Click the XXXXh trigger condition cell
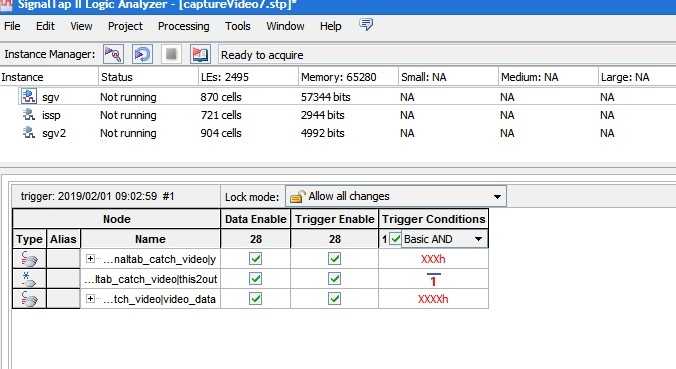 tap(433, 299)
